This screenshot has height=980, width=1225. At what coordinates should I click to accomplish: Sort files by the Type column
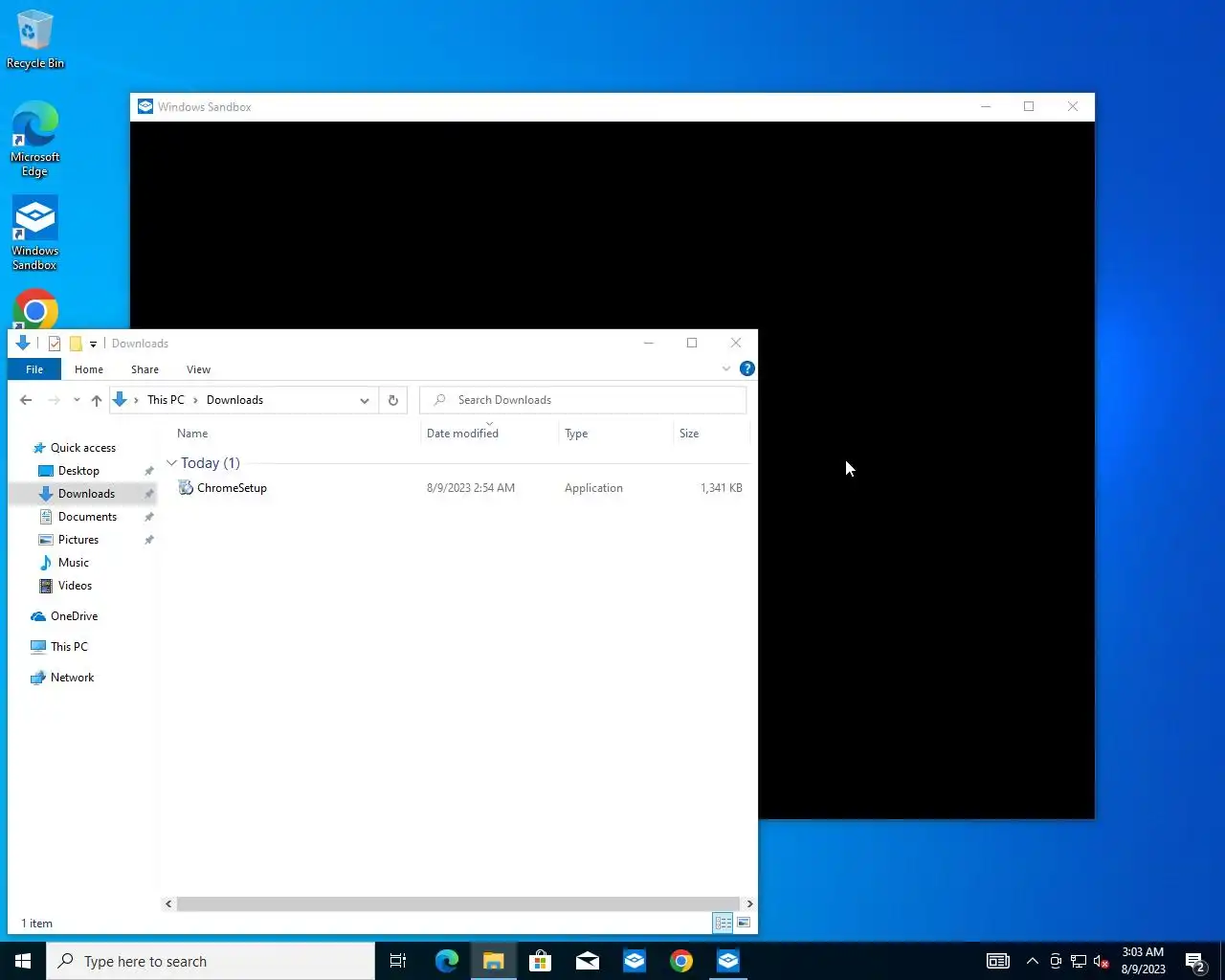576,434
